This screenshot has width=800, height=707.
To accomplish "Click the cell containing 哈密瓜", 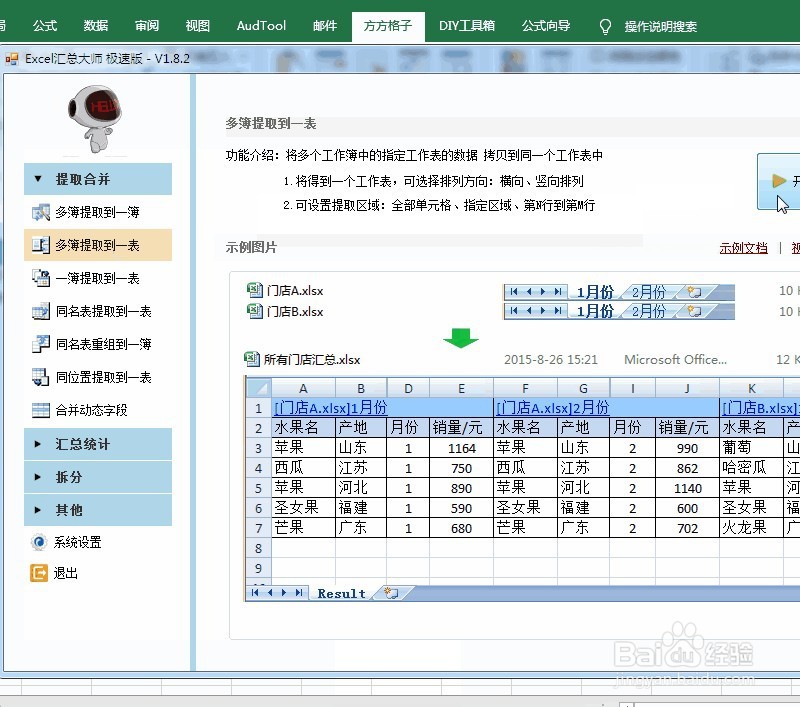I will point(751,468).
